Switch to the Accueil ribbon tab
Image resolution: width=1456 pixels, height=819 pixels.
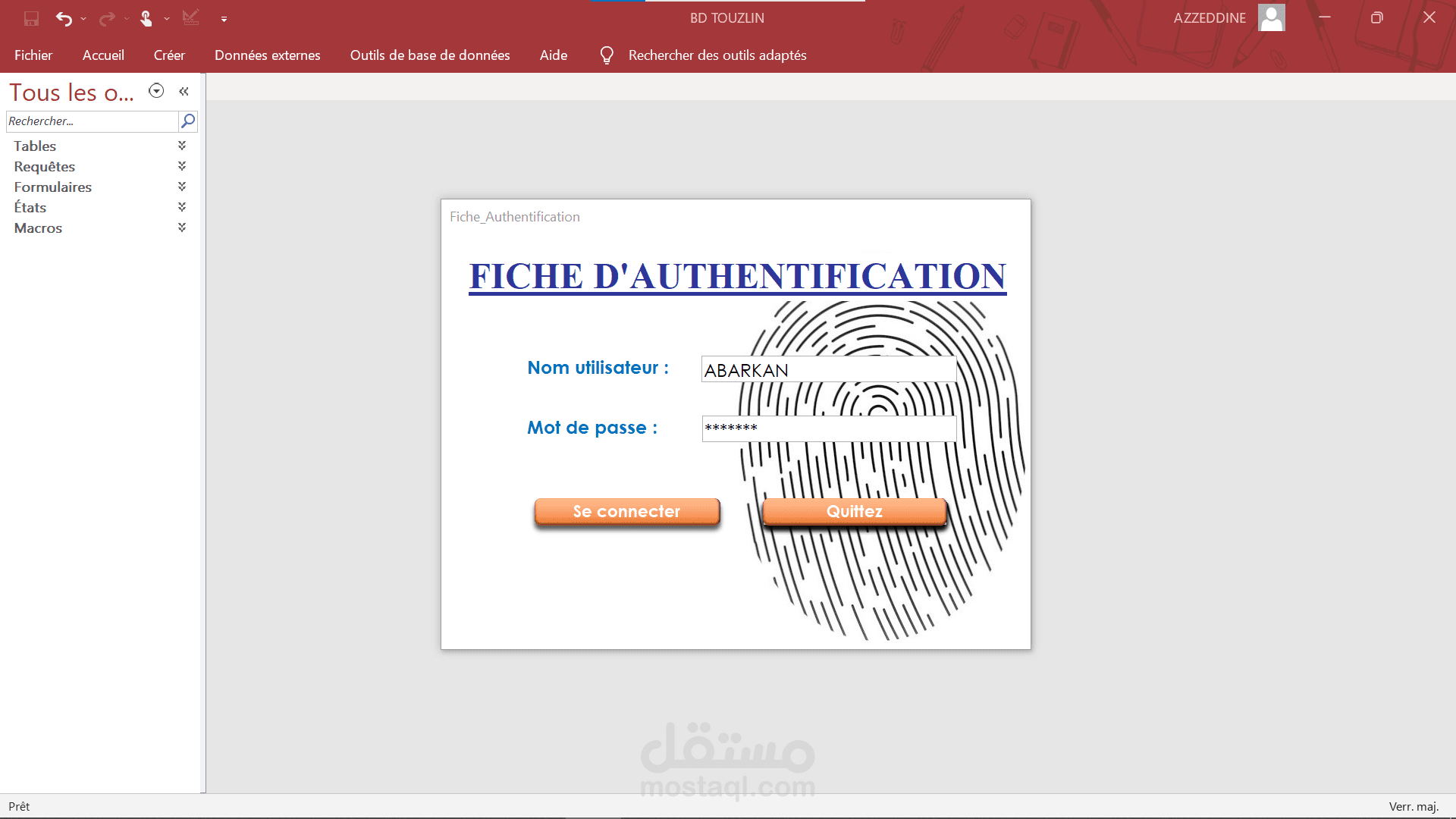[x=103, y=55]
